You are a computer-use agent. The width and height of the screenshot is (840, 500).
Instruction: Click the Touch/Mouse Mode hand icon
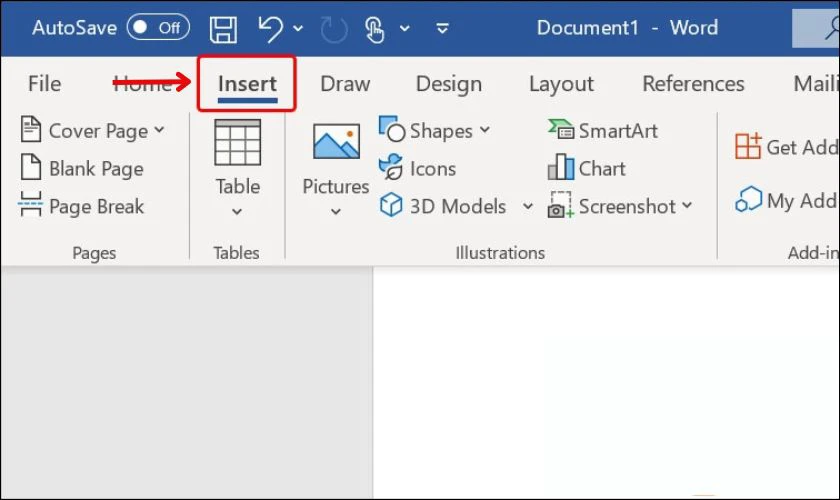click(x=374, y=29)
